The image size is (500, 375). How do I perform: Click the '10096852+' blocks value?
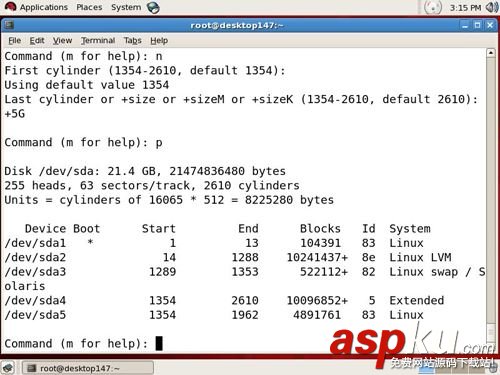click(317, 300)
